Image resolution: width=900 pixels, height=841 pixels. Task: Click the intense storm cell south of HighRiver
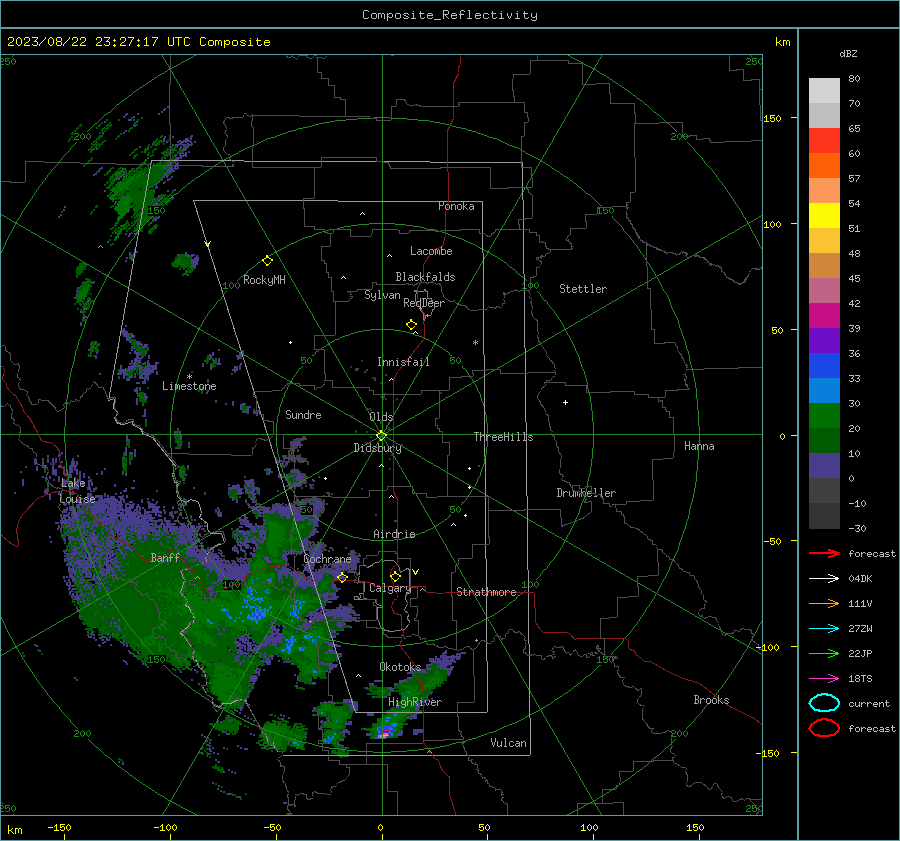385,733
